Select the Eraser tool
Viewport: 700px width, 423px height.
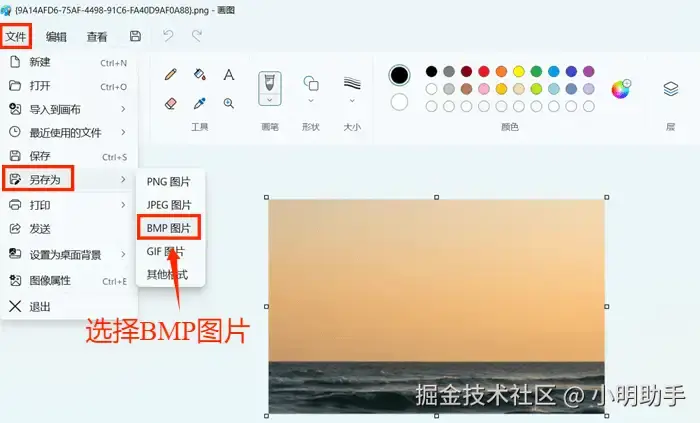[x=171, y=104]
